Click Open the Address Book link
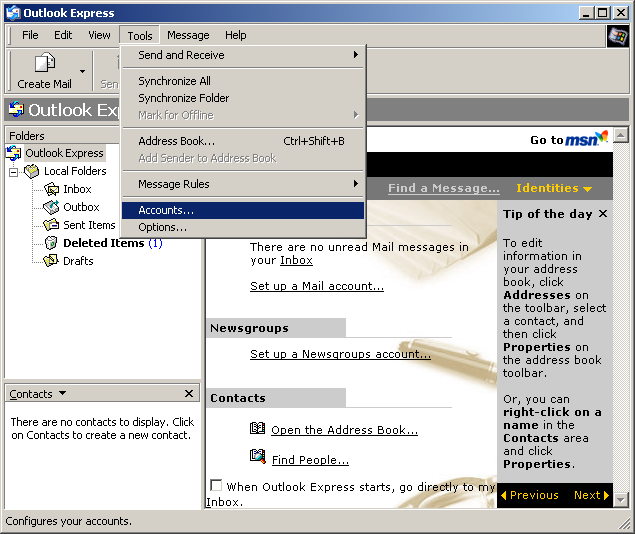Viewport: 635px width, 534px height. [x=344, y=430]
